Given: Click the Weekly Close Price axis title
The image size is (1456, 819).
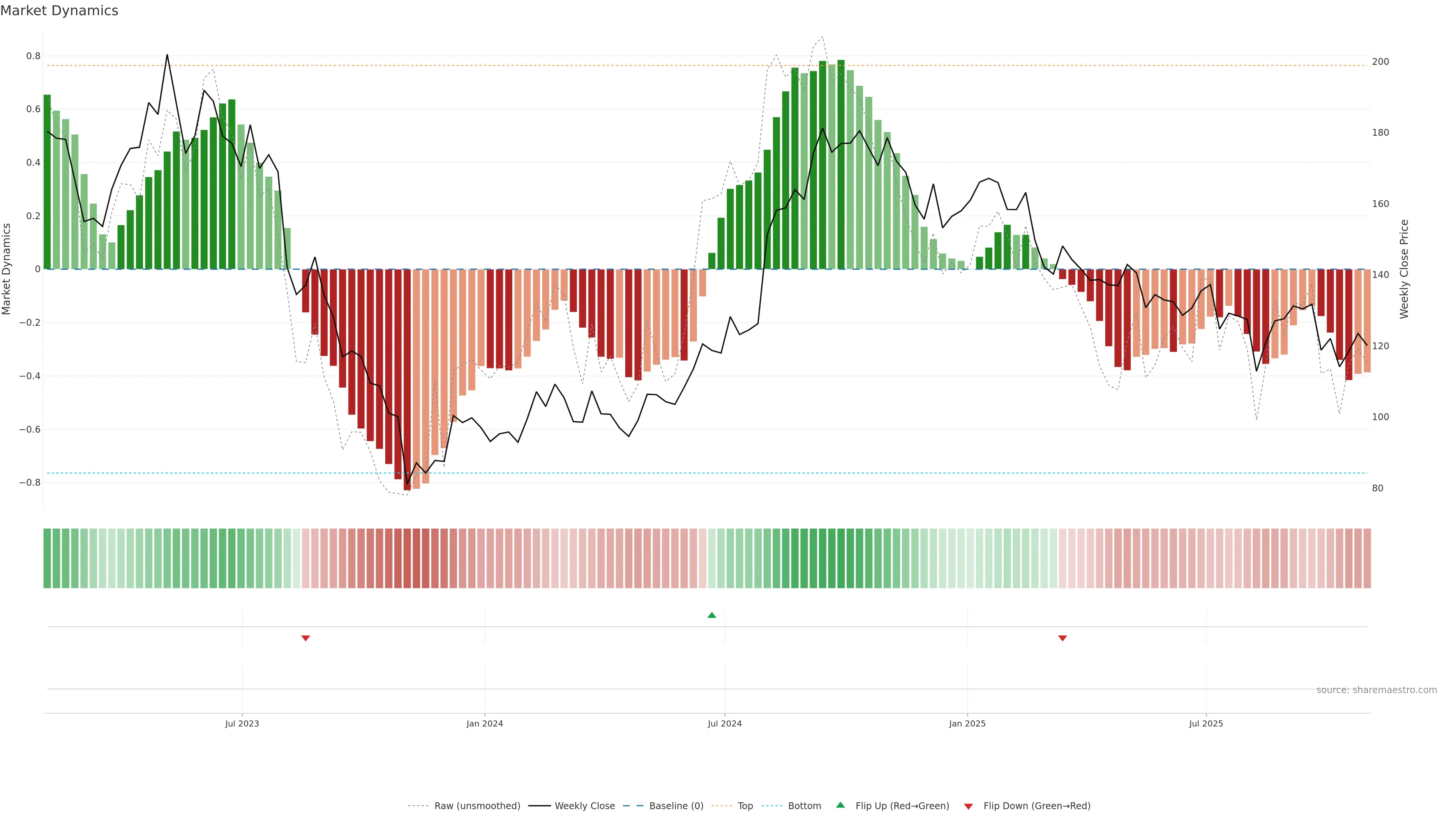Looking at the screenshot, I should (x=1404, y=269).
